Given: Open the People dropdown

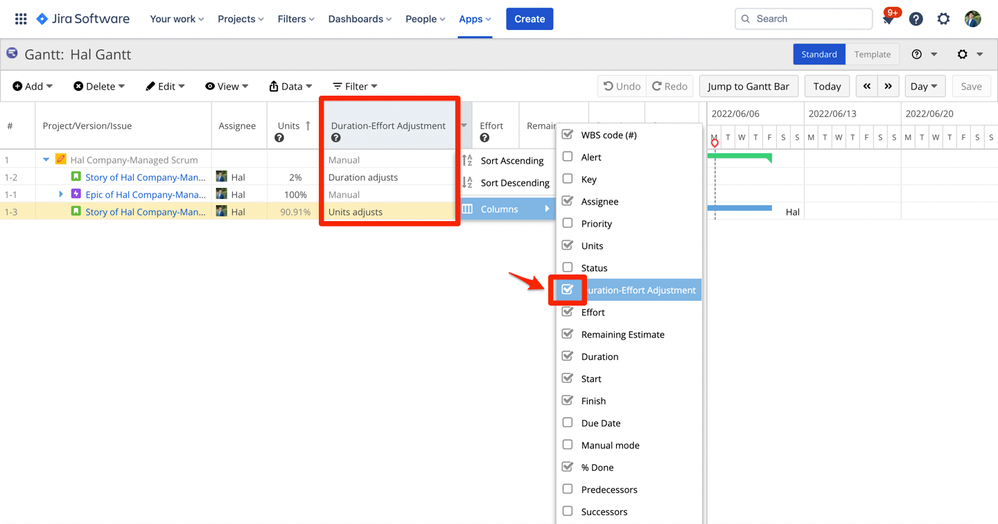Looking at the screenshot, I should coord(425,19).
